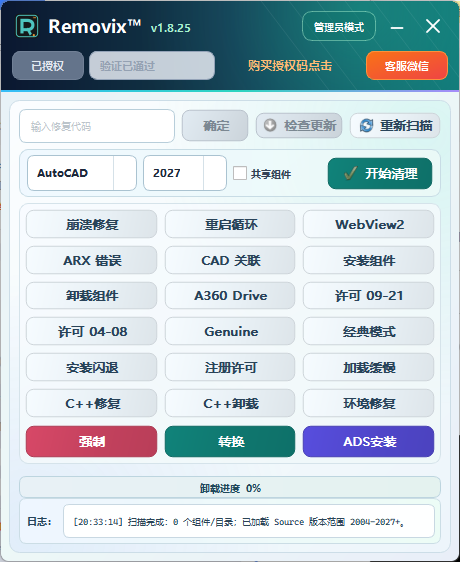This screenshot has width=460, height=562.
Task: Click the red 强制 button
Action: pos(91,442)
